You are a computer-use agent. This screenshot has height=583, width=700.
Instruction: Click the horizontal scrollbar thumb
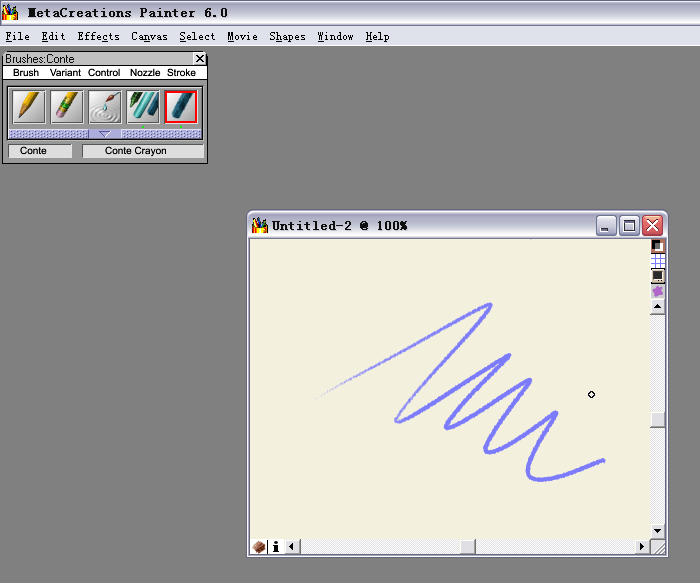pos(467,546)
